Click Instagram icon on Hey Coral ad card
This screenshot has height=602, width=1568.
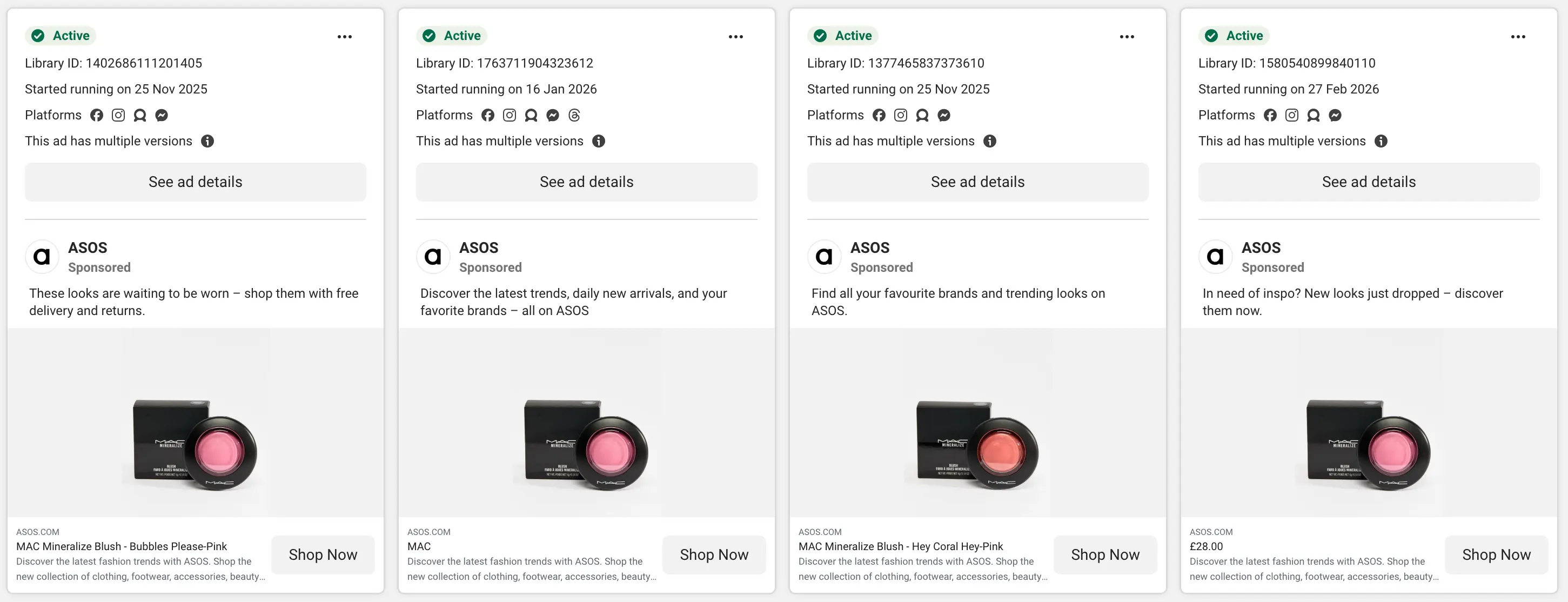tap(900, 115)
